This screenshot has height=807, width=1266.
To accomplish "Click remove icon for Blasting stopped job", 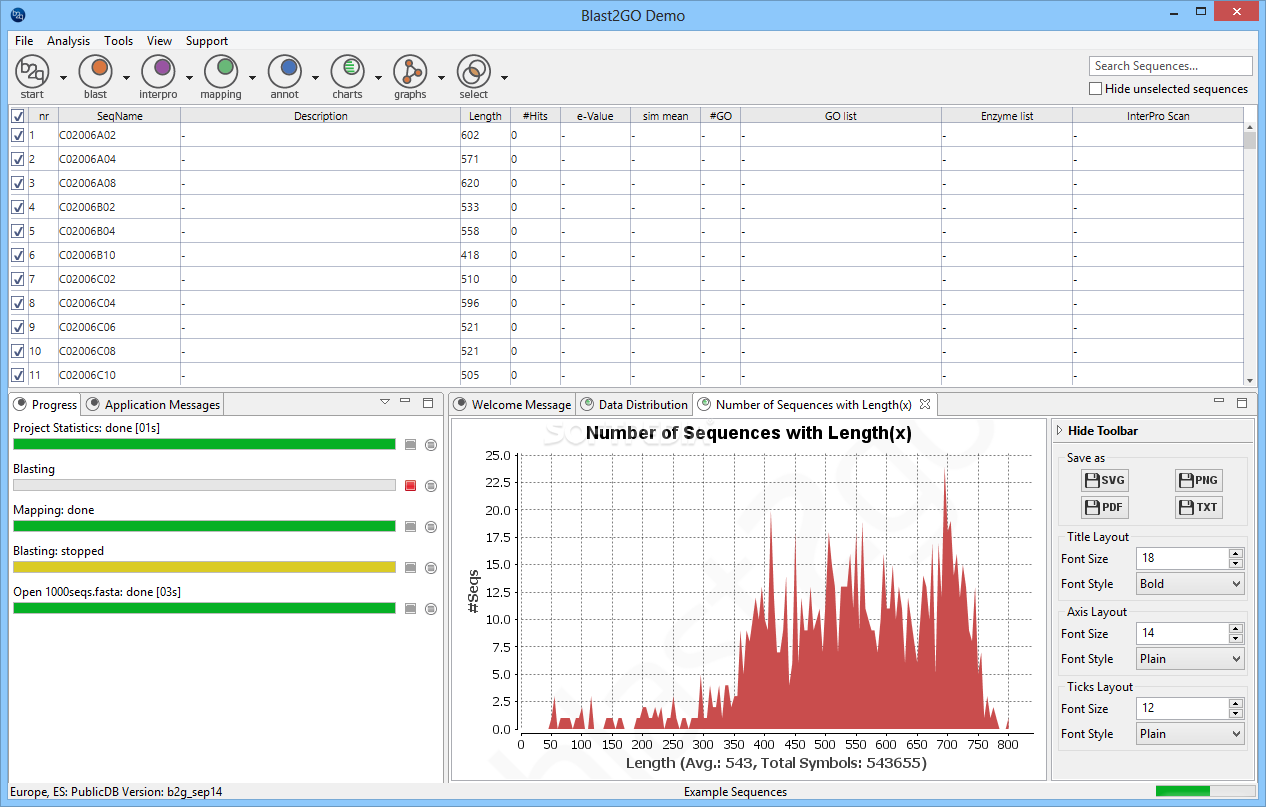I will (431, 568).
